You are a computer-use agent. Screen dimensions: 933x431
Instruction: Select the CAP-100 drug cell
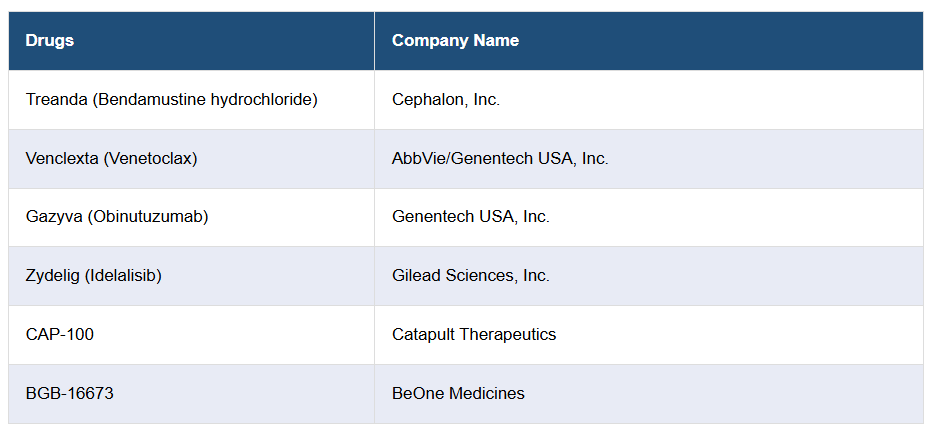point(60,335)
